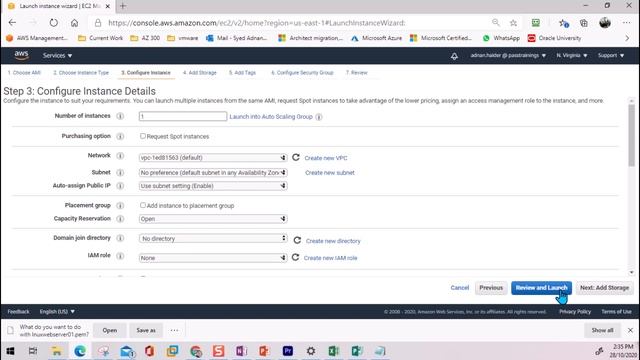Add page to favorites with the star icon

(x=513, y=23)
